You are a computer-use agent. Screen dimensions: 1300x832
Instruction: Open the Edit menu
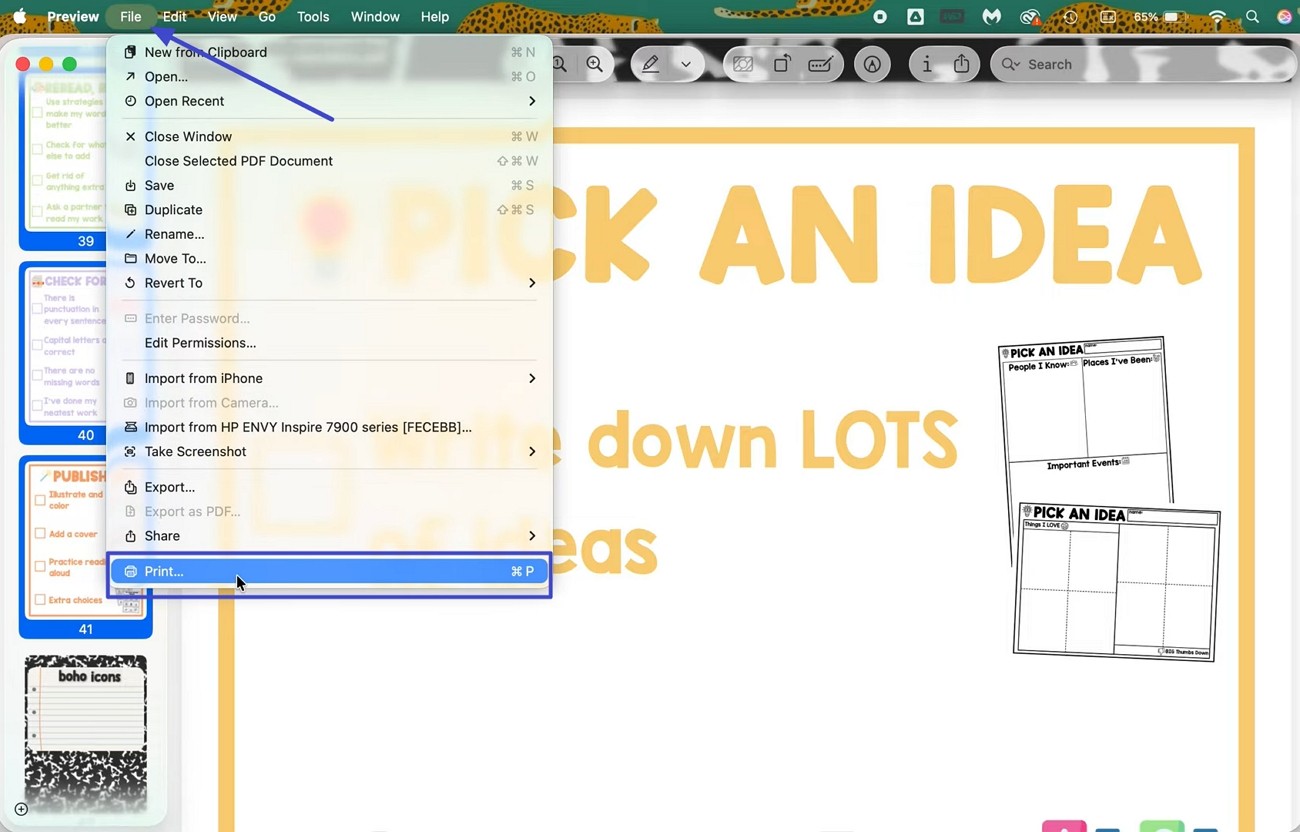coord(175,16)
